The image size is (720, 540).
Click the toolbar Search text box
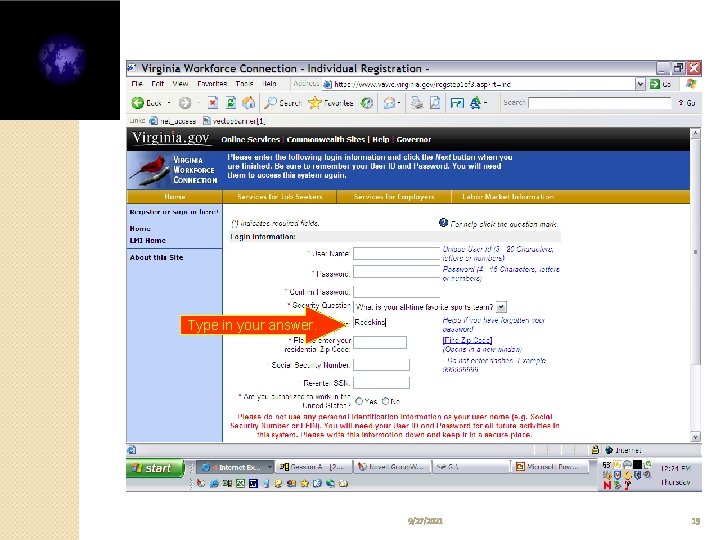pyautogui.click(x=599, y=103)
